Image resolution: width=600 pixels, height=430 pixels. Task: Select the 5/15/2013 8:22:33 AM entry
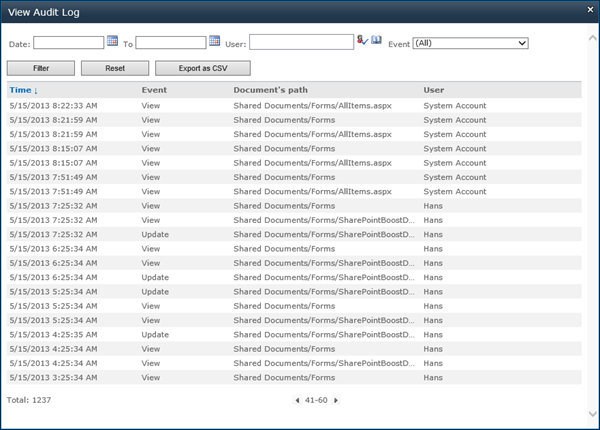tap(294, 106)
